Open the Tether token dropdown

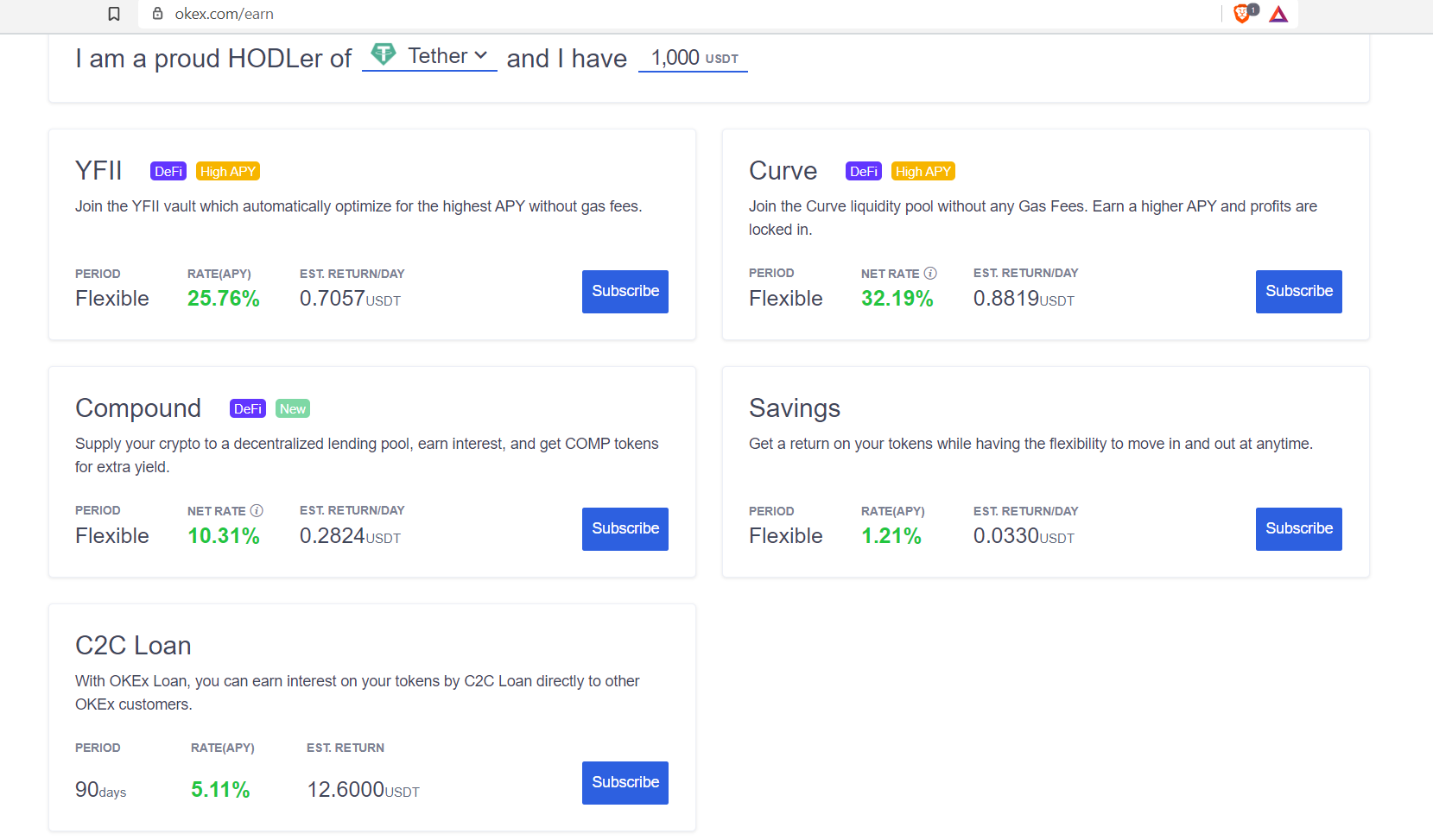click(x=429, y=56)
